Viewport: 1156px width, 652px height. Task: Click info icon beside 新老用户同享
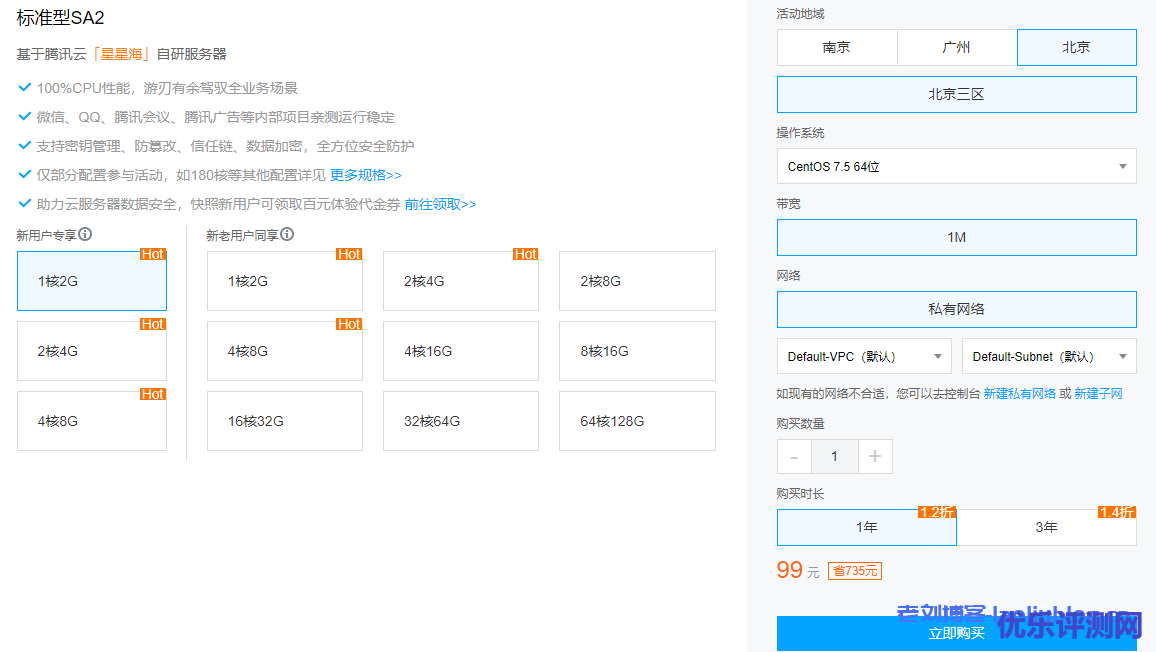(287, 234)
